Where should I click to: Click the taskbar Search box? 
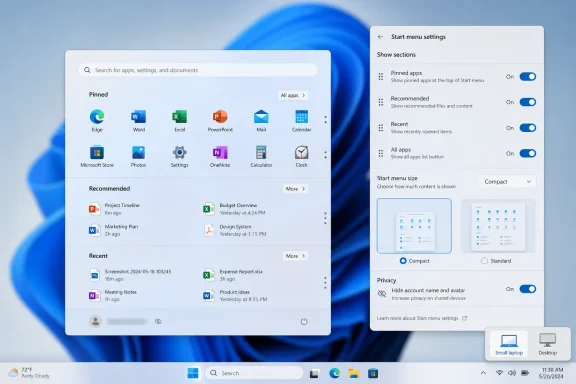(x=254, y=373)
